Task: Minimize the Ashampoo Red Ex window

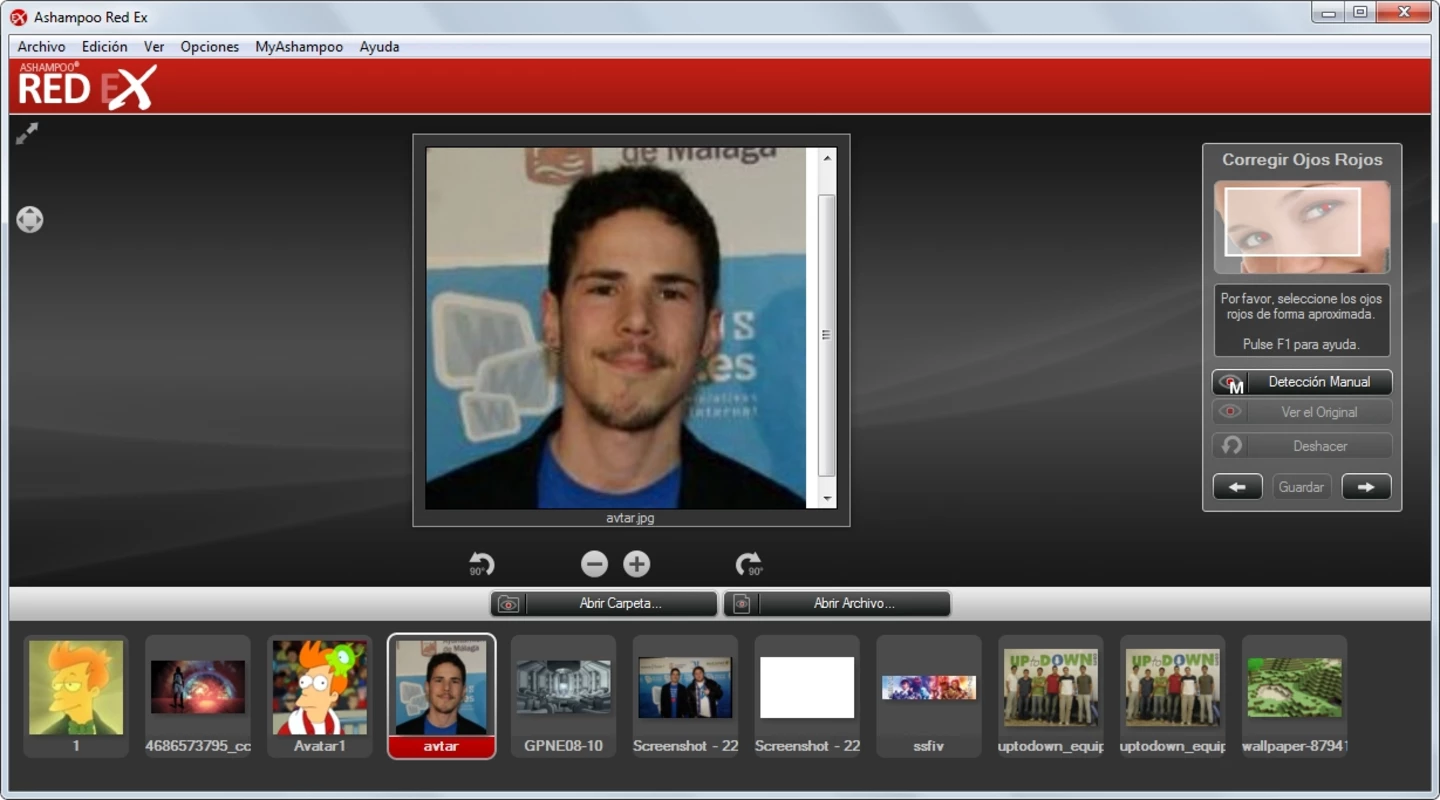Action: coord(1328,13)
